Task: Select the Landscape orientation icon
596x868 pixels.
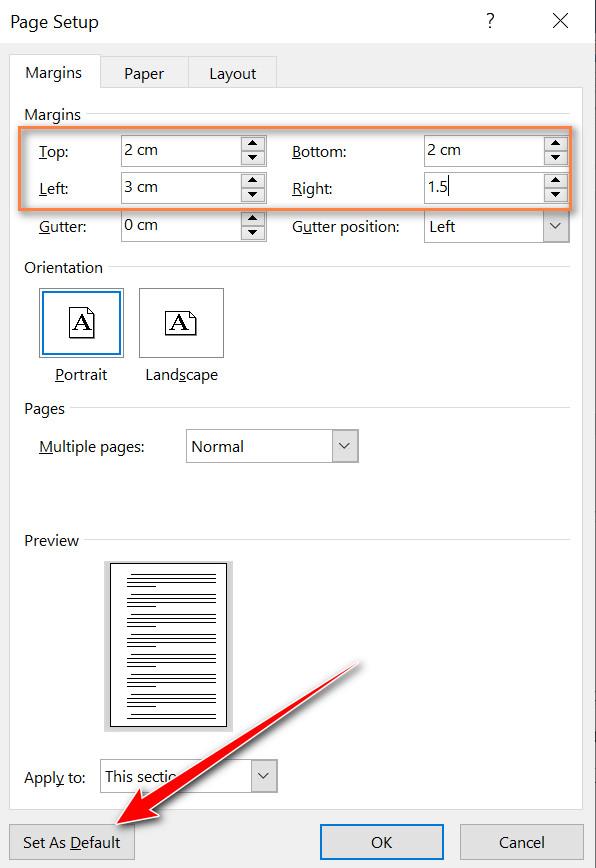Action: point(182,323)
